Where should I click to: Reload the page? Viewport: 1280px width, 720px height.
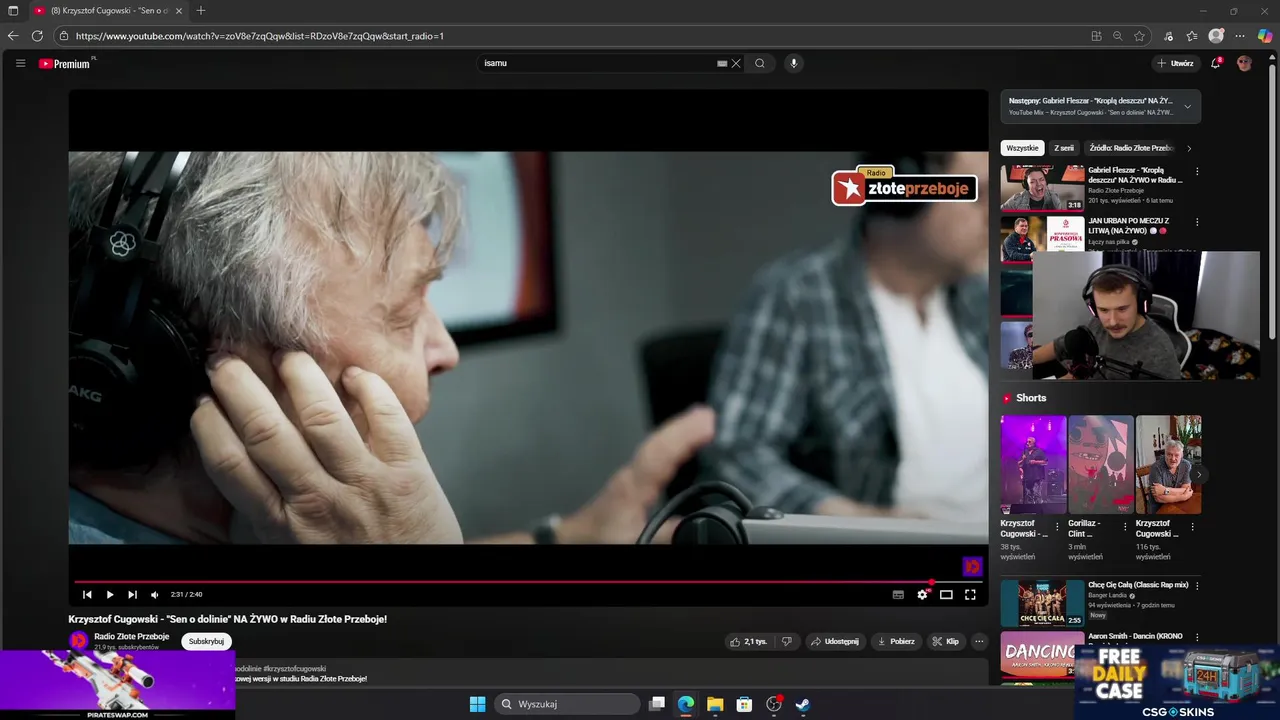(37, 35)
